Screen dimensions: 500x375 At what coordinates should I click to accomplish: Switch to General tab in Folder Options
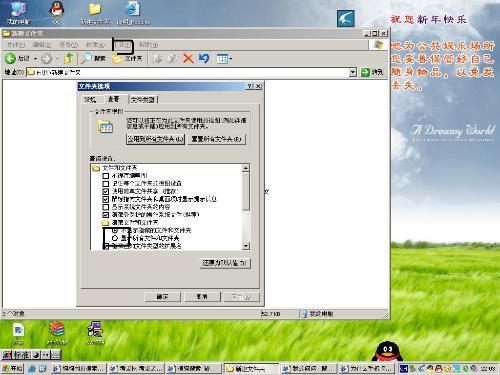point(90,100)
